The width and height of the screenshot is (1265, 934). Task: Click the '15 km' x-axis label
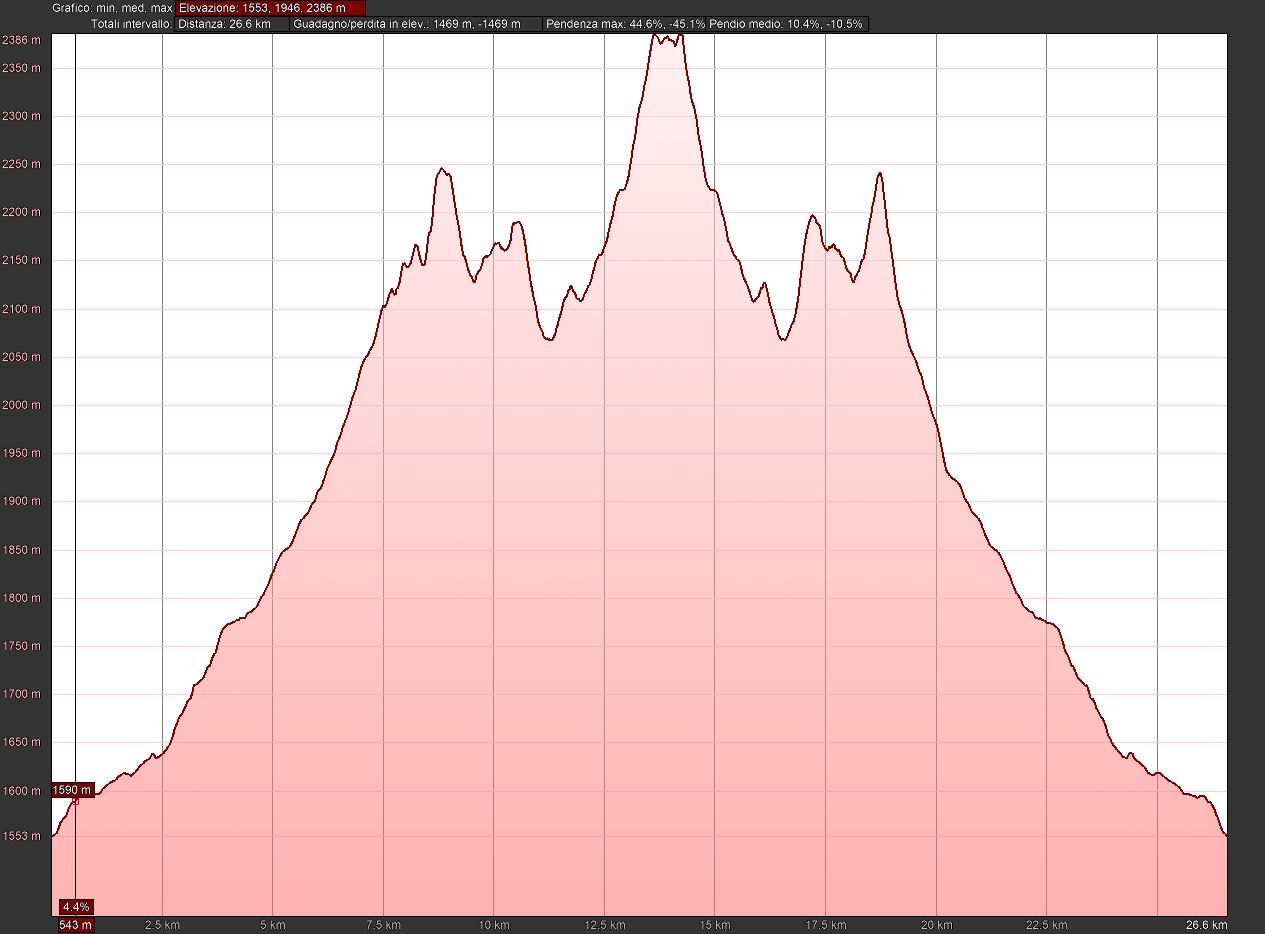point(715,925)
